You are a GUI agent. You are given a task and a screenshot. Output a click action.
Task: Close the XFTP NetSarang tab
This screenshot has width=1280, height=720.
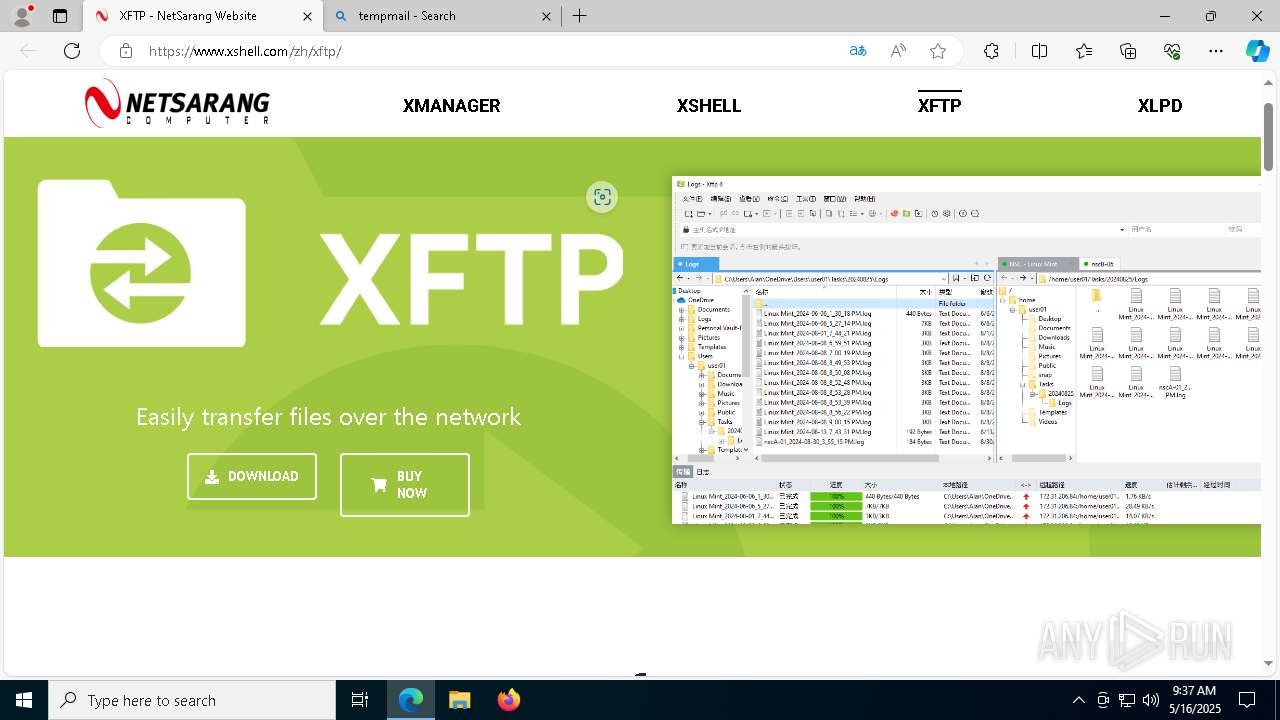coord(308,16)
